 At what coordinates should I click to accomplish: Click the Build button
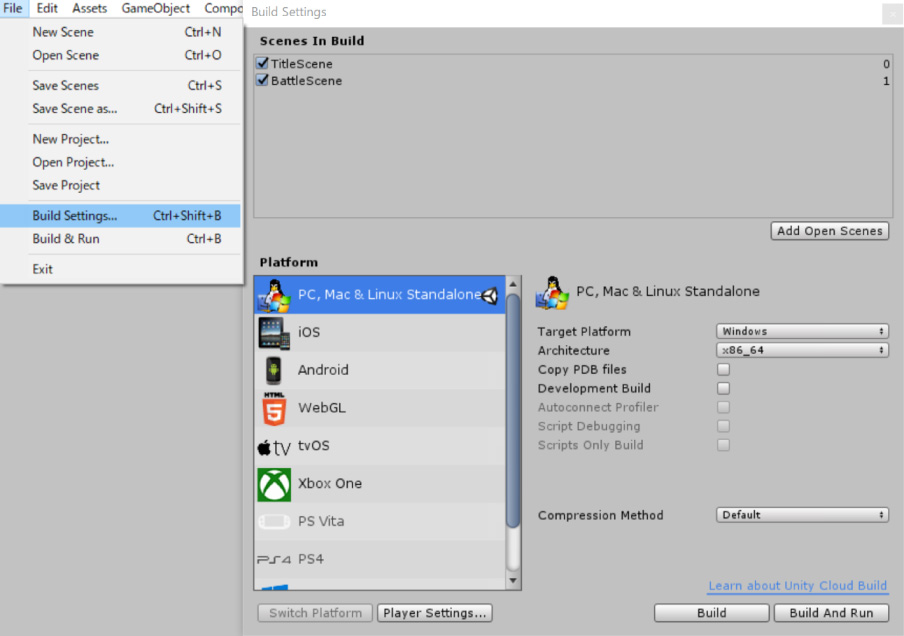tap(711, 613)
